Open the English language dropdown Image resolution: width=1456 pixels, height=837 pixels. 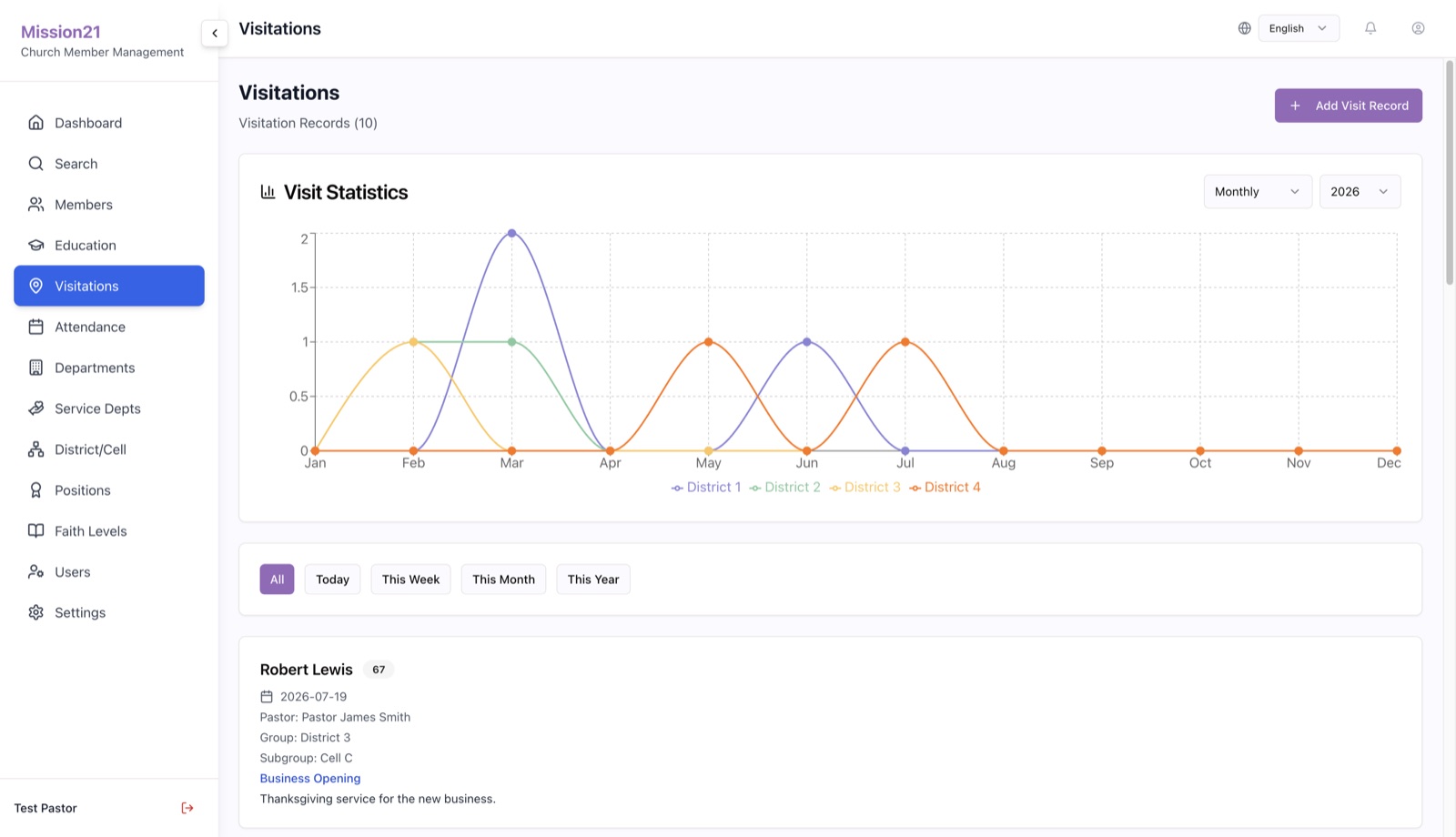1299,28
